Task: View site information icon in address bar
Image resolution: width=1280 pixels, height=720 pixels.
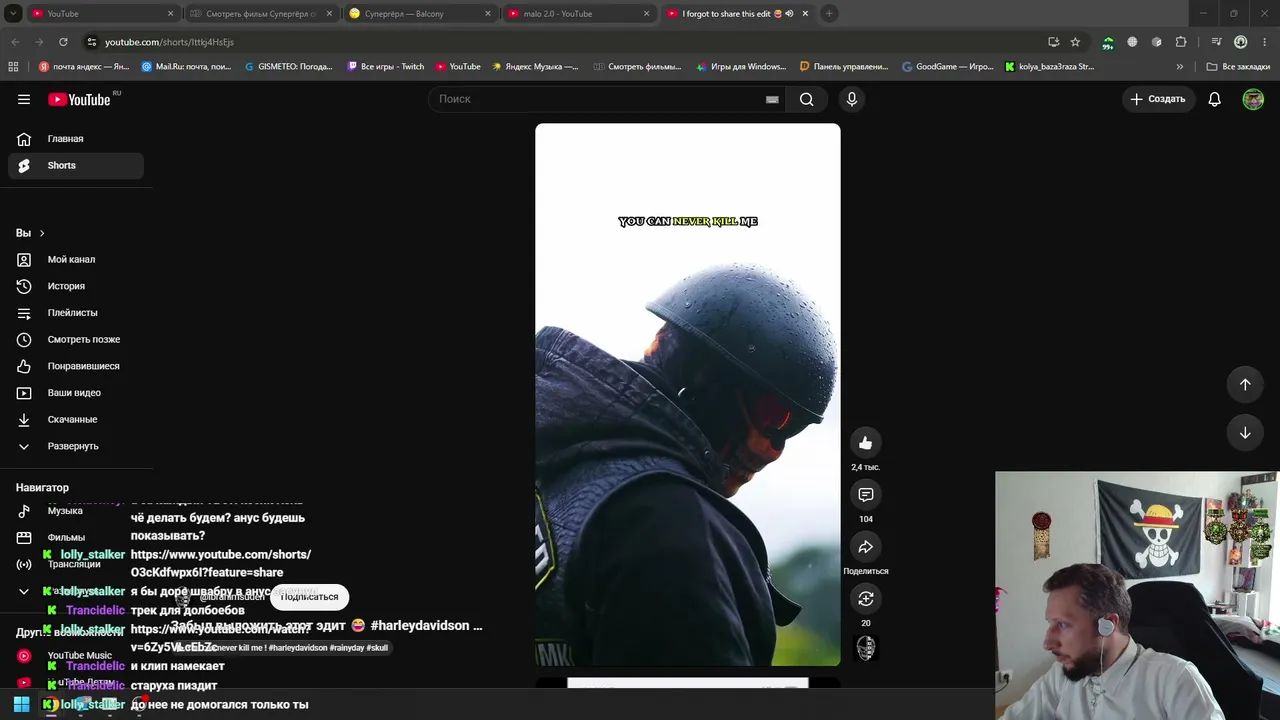Action: pos(91,42)
